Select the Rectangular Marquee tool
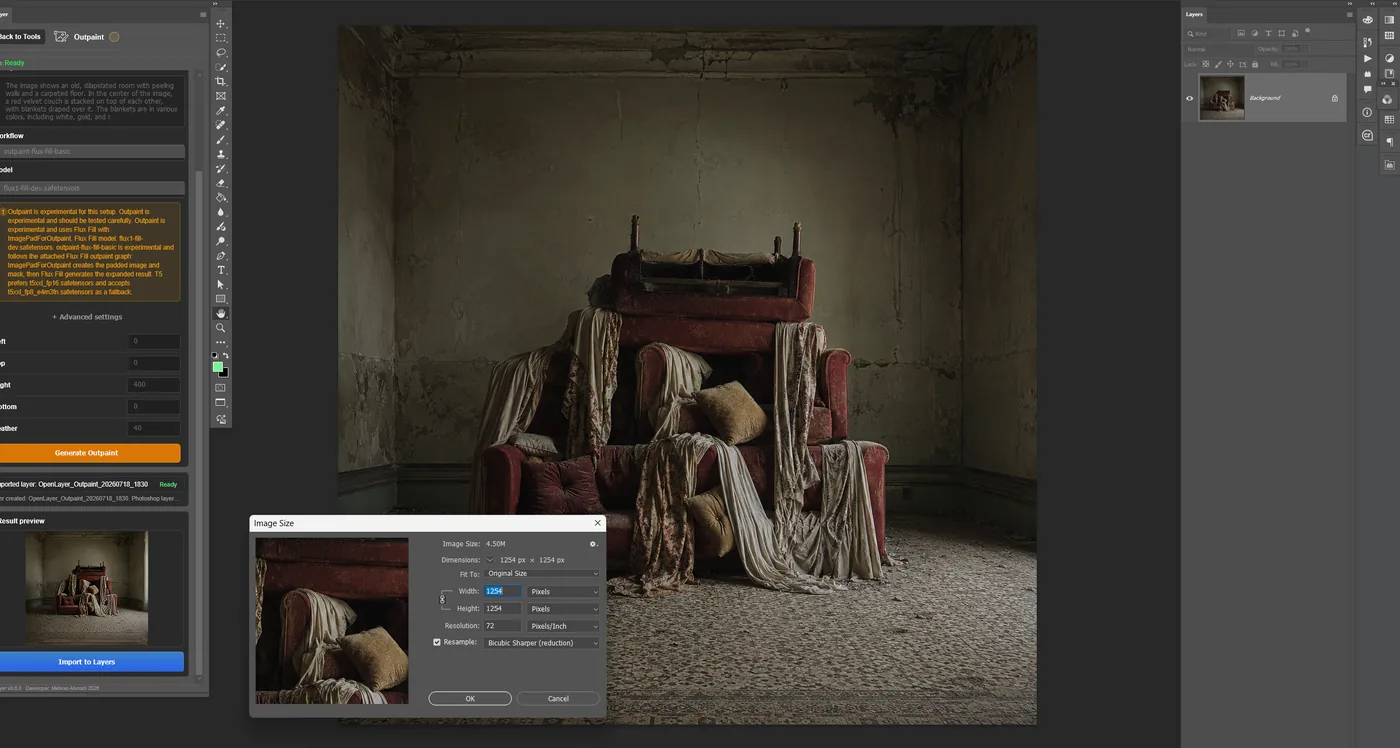This screenshot has height=748, width=1400. coord(221,38)
